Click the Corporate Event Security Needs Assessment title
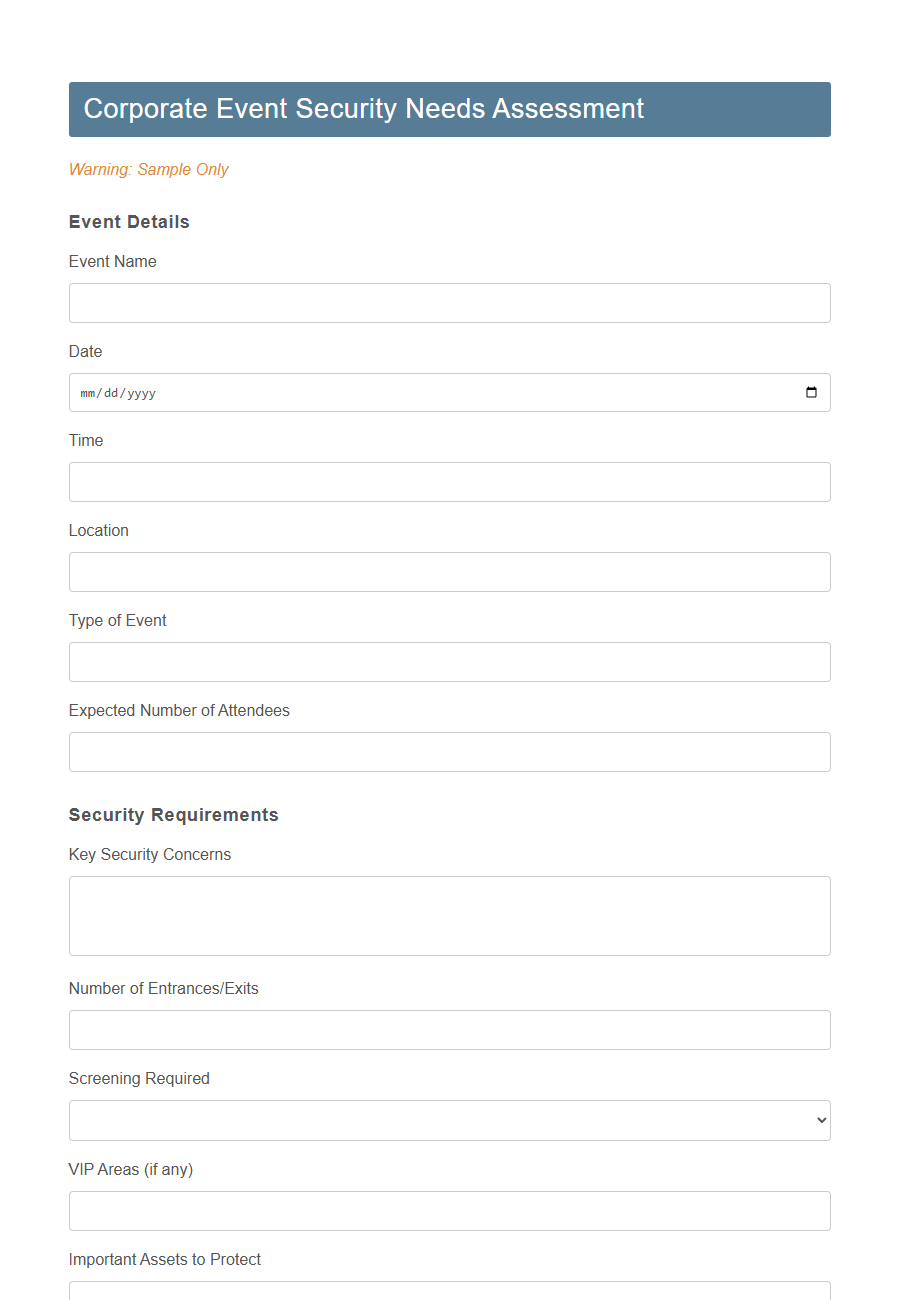This screenshot has width=900, height=1300. (364, 109)
